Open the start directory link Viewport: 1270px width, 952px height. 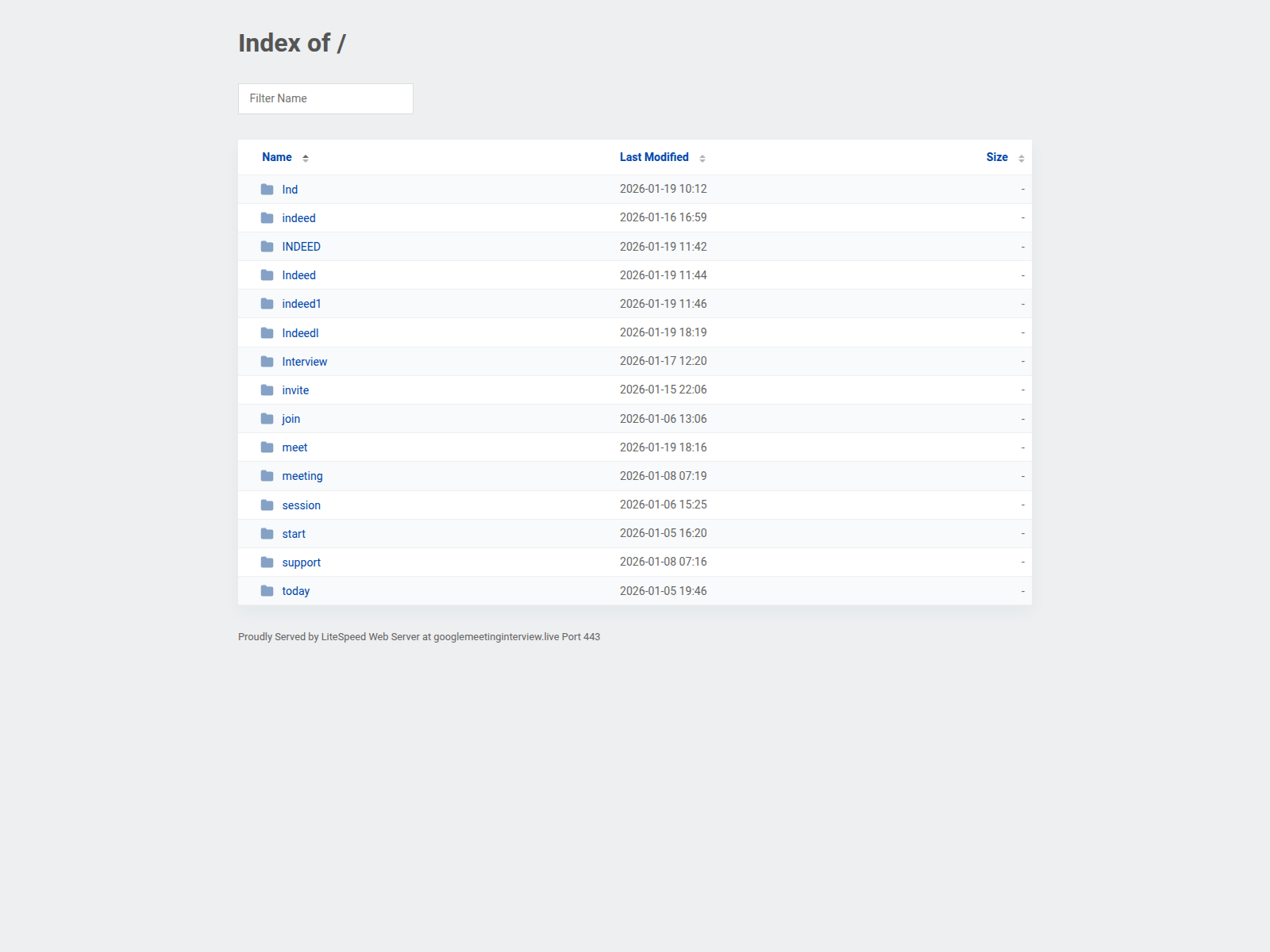pyautogui.click(x=294, y=534)
